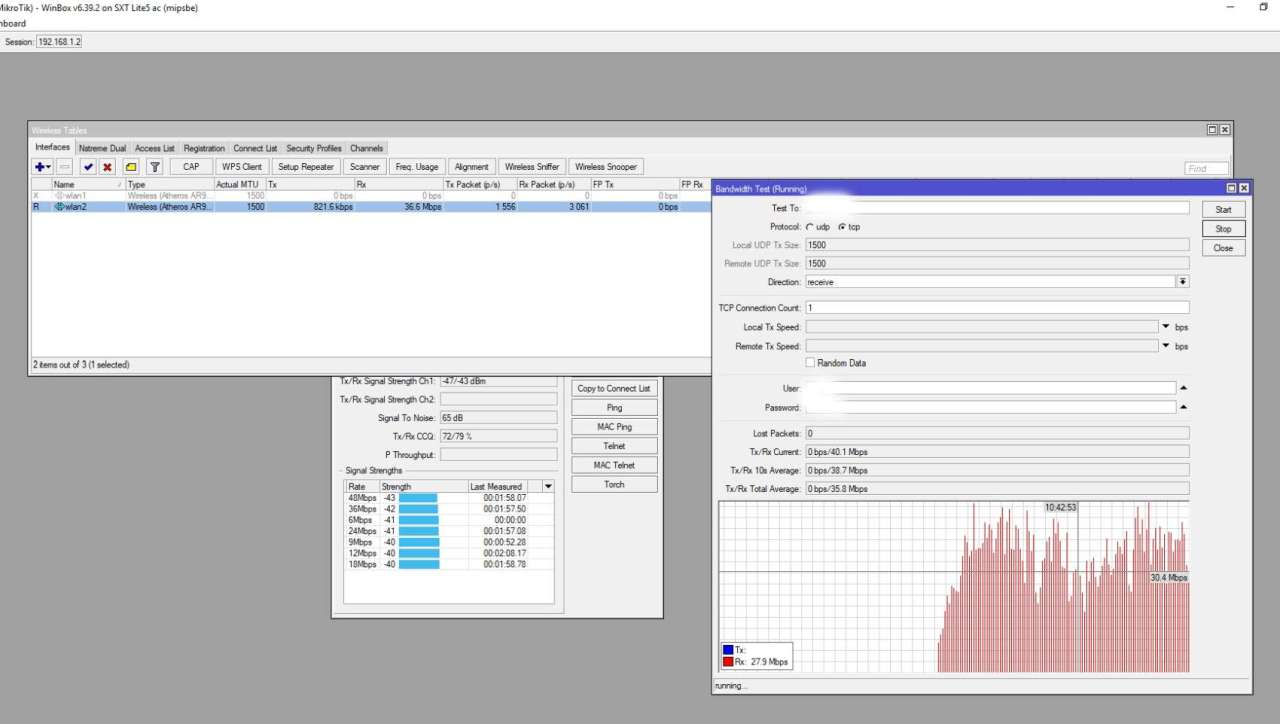Expand the Local Tx Speed arrow
The image size is (1280, 724).
(1166, 327)
